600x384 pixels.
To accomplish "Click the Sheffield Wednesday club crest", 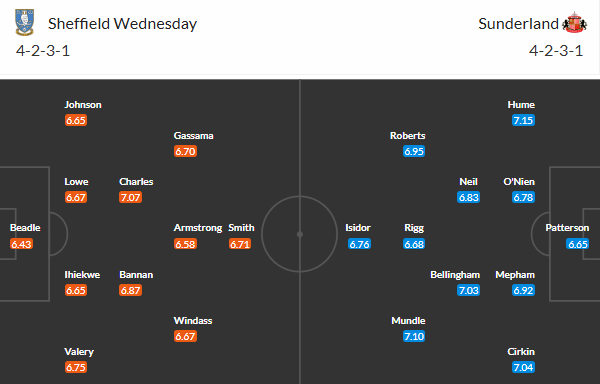I will (24, 23).
